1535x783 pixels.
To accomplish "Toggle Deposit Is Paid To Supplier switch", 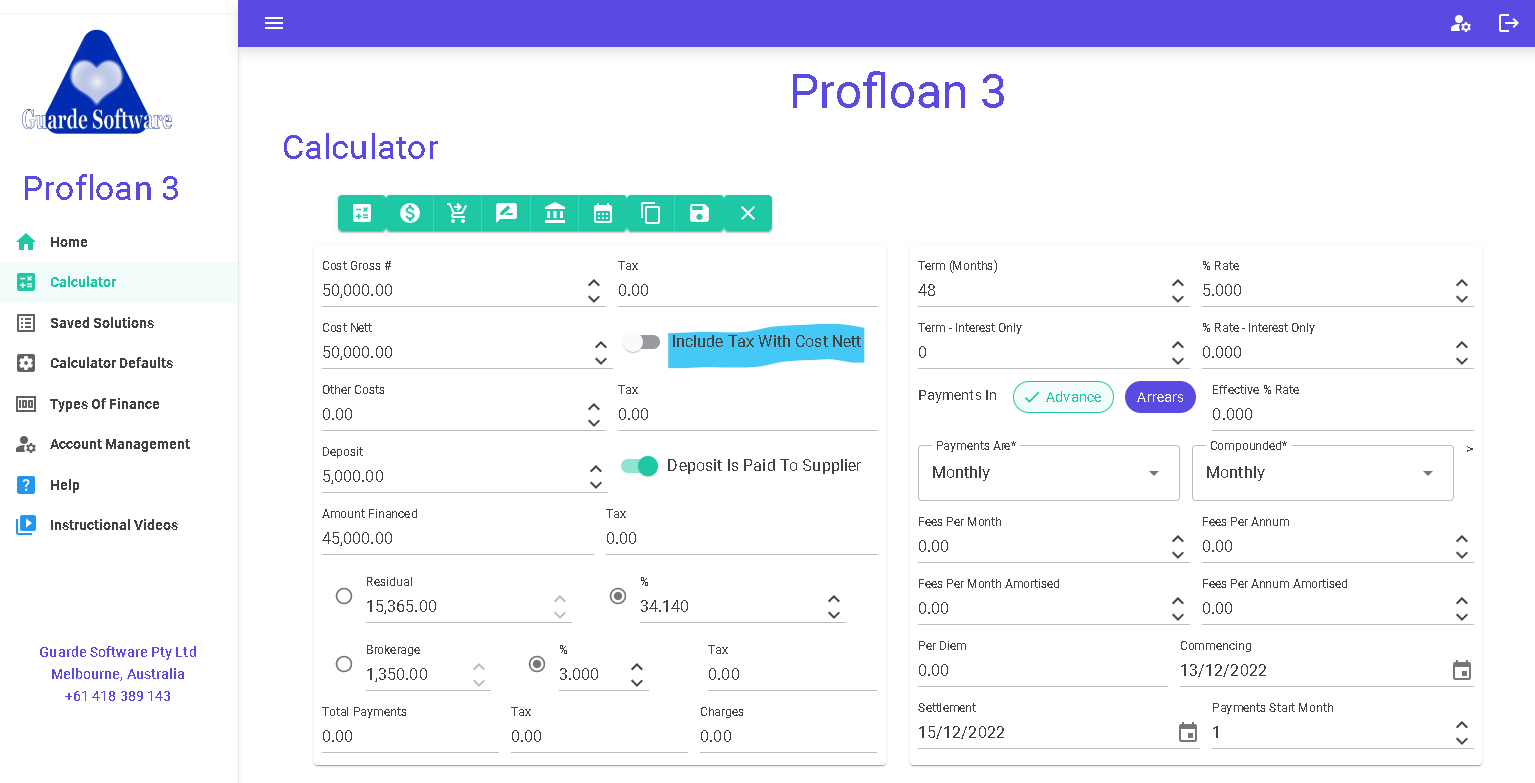I will point(640,466).
